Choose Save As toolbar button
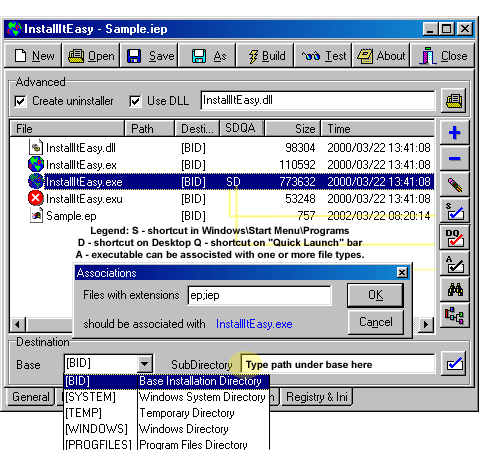 [x=207, y=56]
